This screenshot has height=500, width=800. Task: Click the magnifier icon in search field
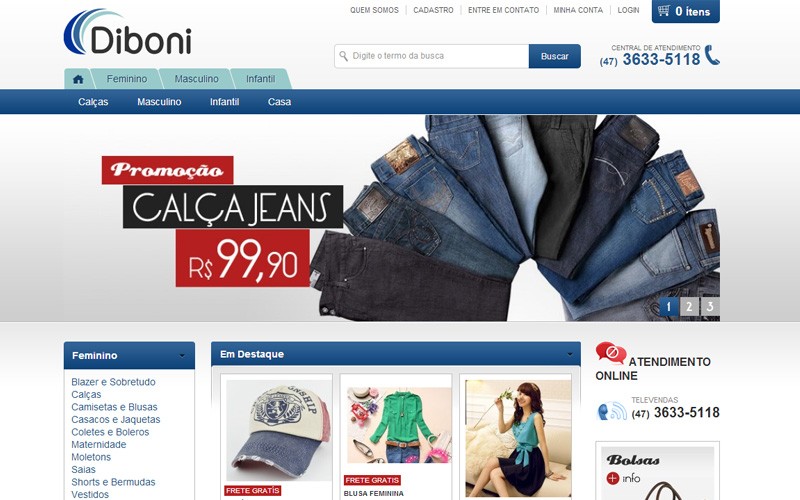pyautogui.click(x=344, y=56)
